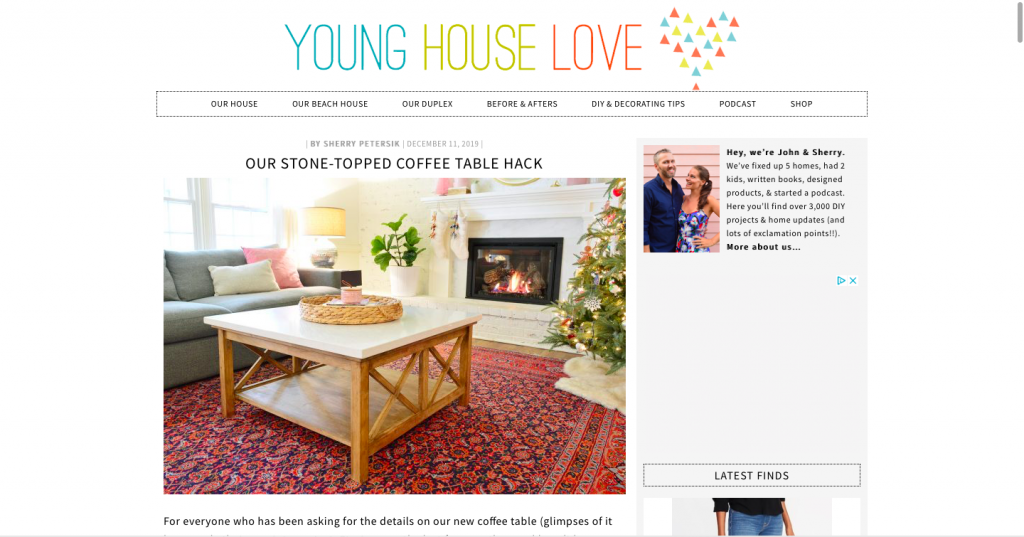Screen dimensions: 1024x537
Task: Close the sidebar ad with X
Action: coord(853,280)
